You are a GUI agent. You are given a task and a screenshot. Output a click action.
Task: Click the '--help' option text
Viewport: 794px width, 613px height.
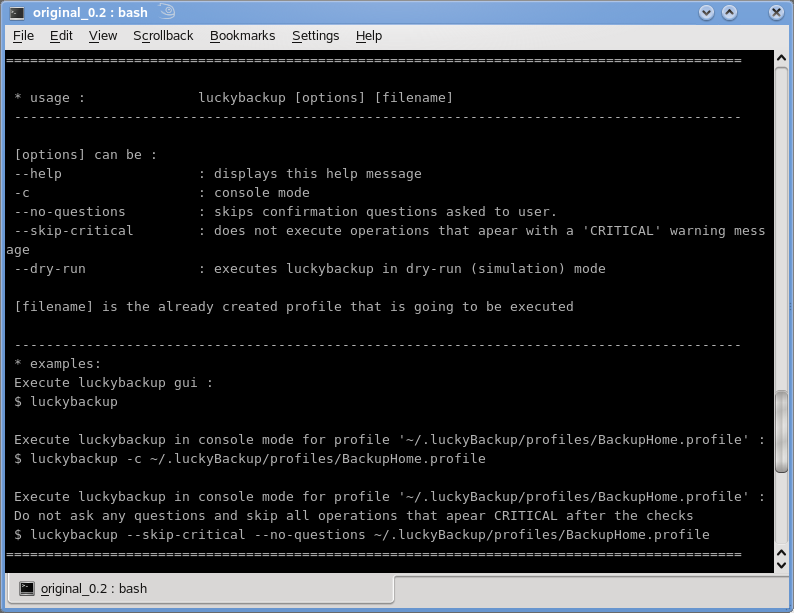pos(38,174)
